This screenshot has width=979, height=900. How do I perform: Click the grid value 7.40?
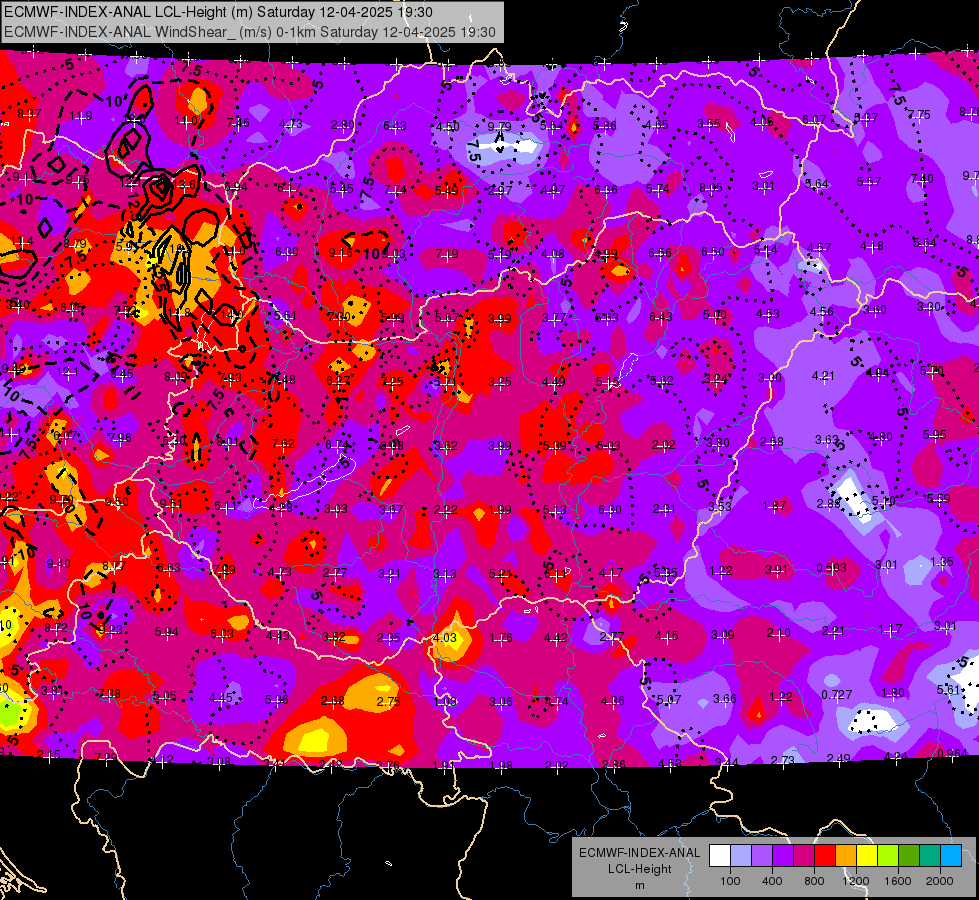922,179
